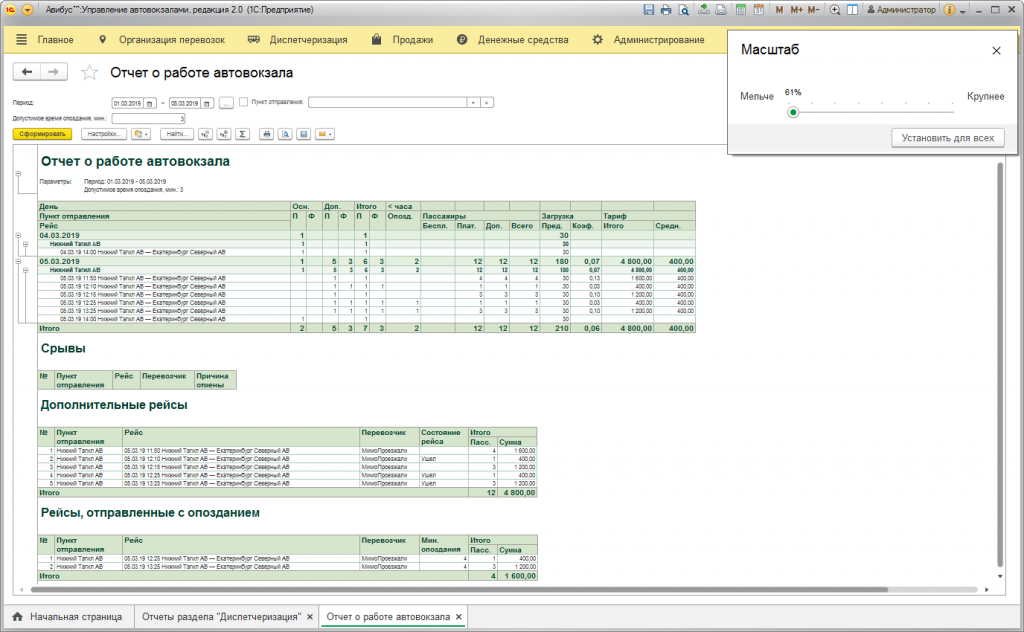Open calendar picker for period start date
The height and width of the screenshot is (632, 1024).
150,102
